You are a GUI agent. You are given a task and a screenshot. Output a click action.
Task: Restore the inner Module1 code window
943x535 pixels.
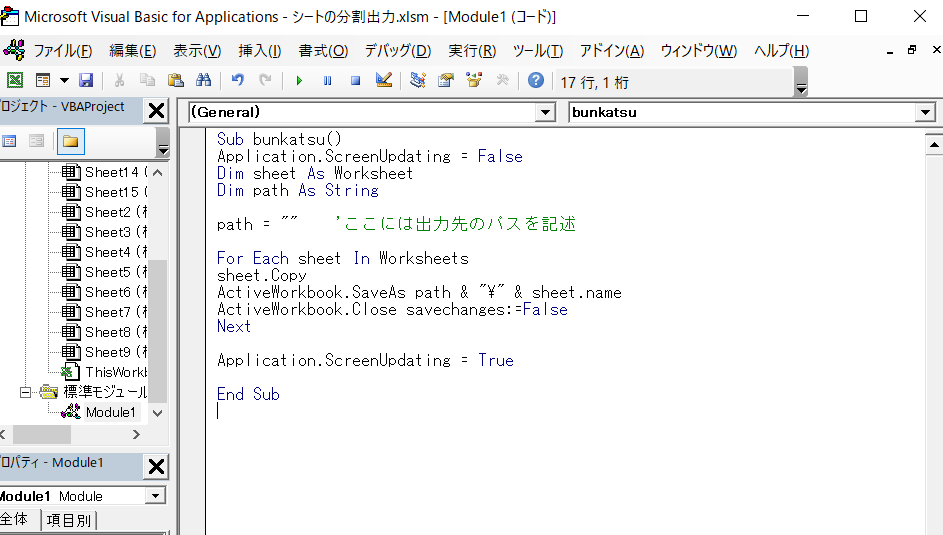912,50
